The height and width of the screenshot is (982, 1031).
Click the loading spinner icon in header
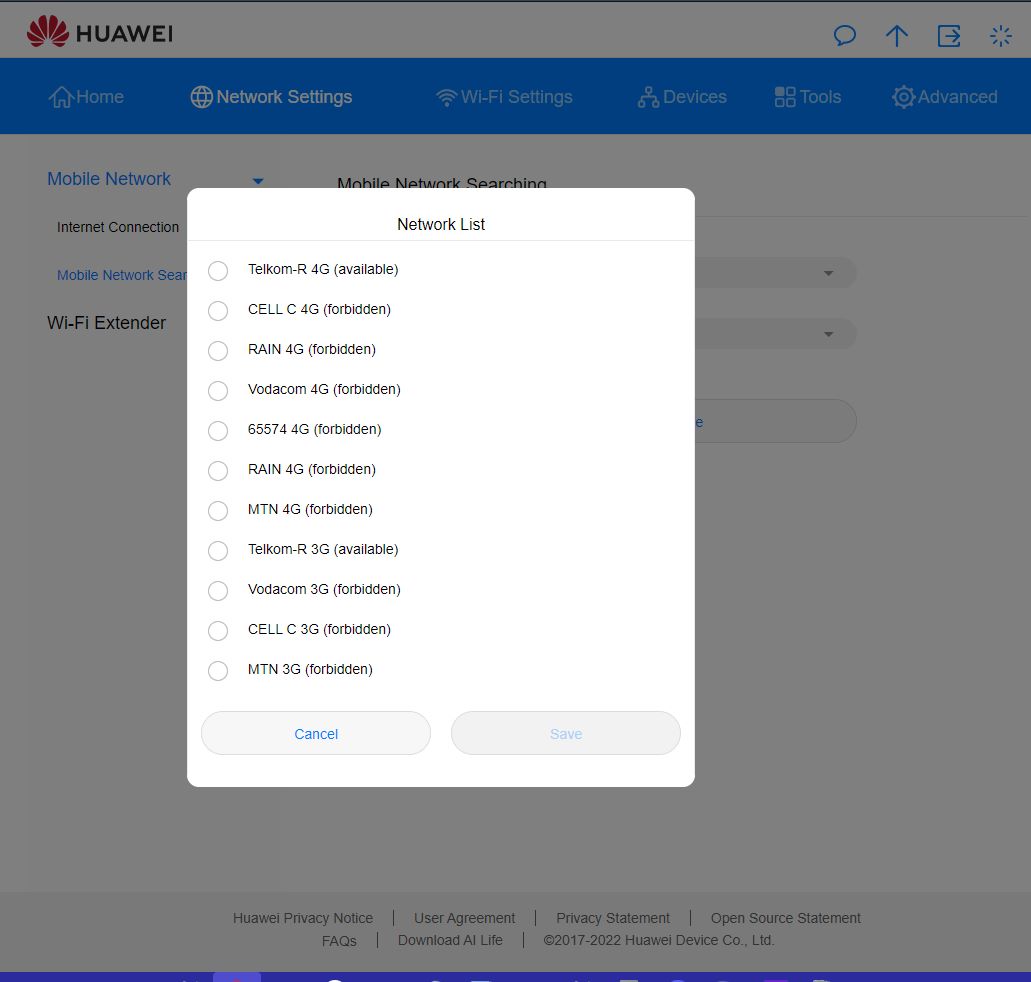(1001, 36)
